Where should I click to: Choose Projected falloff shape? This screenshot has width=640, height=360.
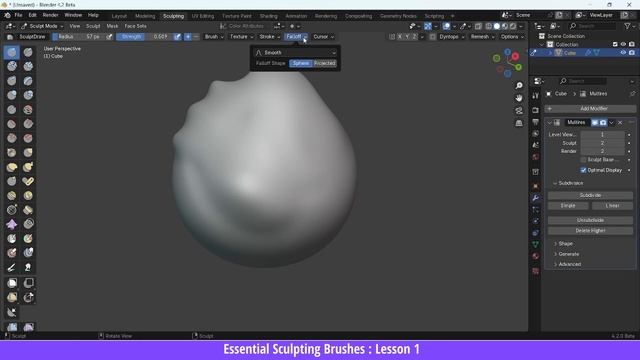click(325, 63)
